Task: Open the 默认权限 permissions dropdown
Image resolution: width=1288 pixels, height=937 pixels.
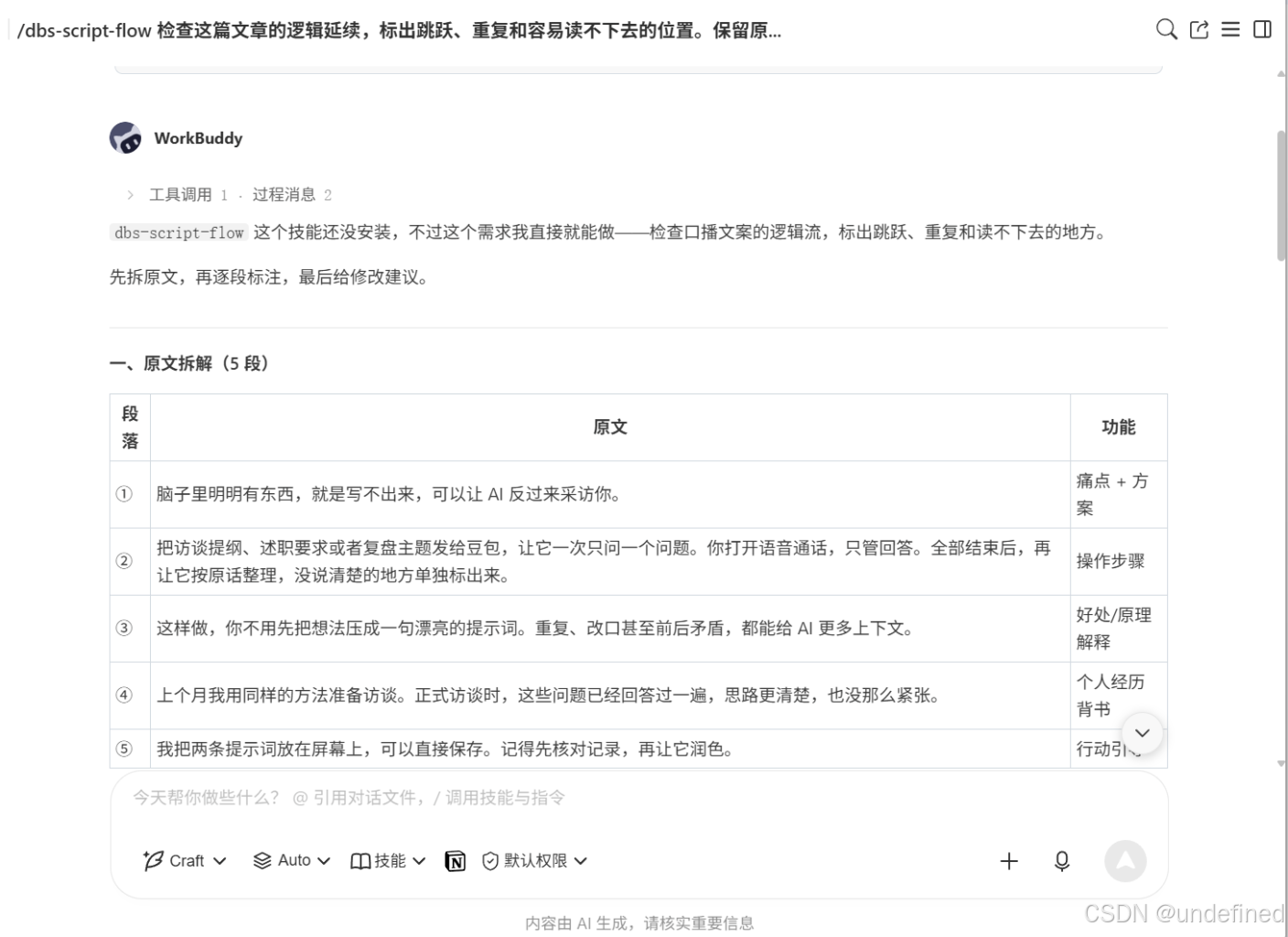Action: coord(534,860)
